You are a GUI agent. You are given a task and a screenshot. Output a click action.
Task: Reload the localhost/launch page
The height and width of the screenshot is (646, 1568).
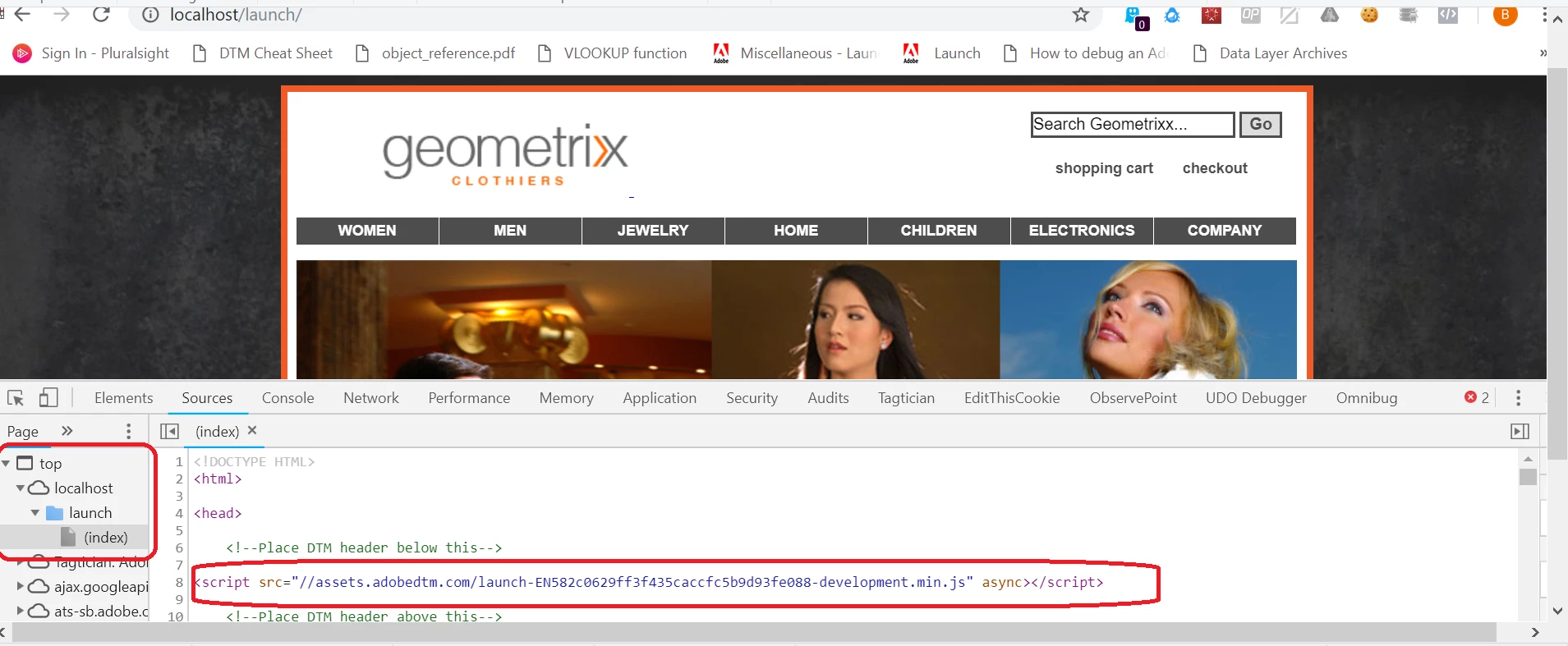(x=101, y=15)
